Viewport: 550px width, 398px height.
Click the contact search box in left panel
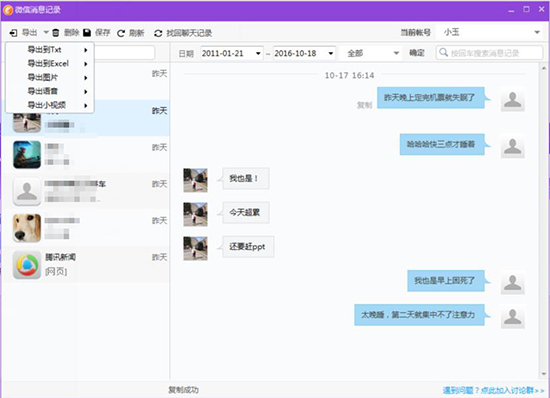pos(125,53)
